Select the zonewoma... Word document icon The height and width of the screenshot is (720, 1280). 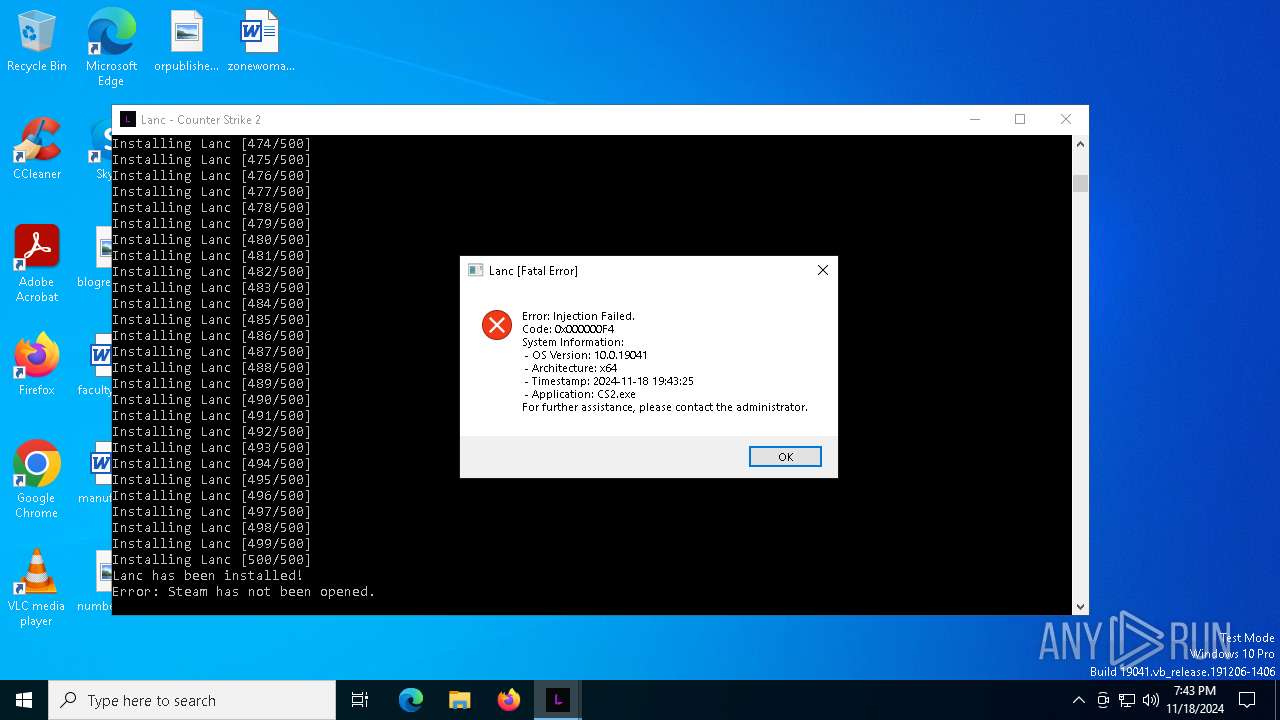[x=260, y=42]
